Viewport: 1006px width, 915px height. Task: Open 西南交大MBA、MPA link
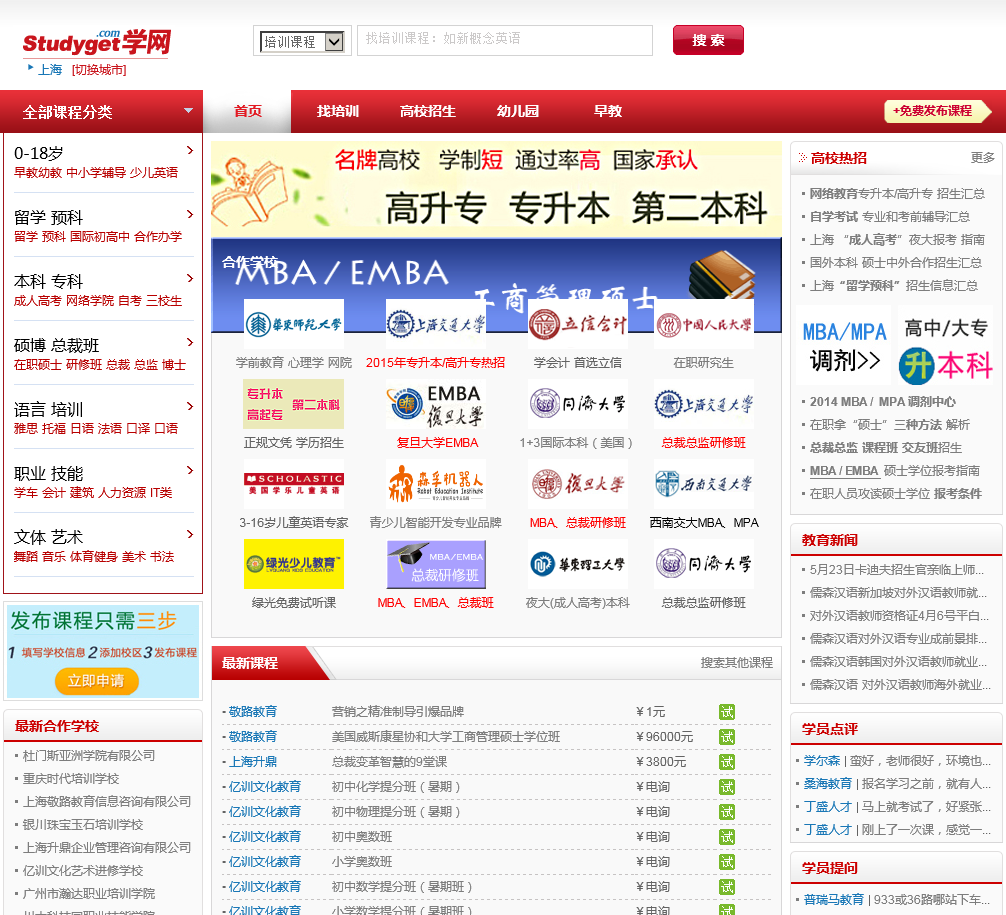[704, 523]
